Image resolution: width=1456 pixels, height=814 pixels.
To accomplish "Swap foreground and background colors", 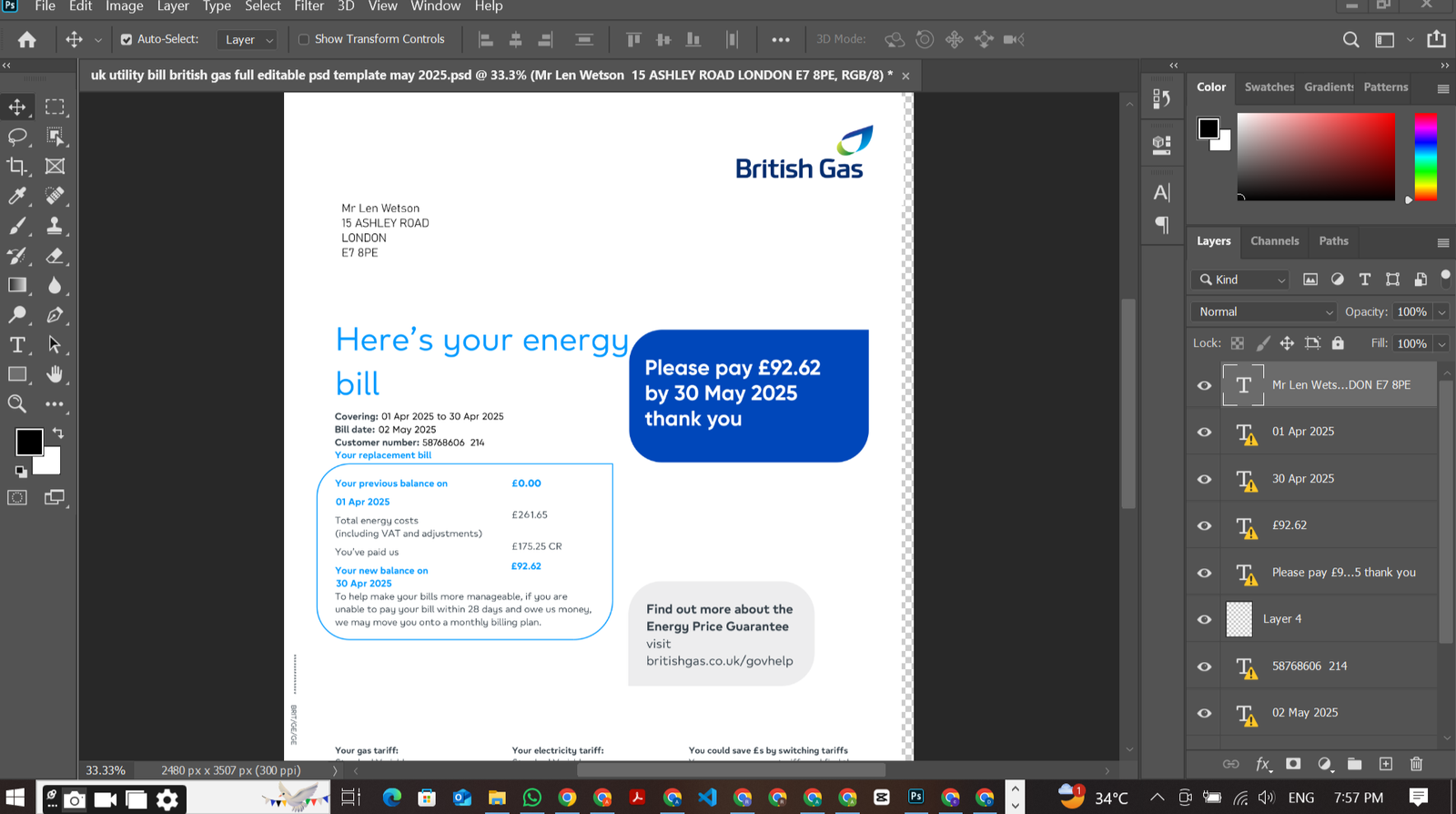I will coord(58,433).
